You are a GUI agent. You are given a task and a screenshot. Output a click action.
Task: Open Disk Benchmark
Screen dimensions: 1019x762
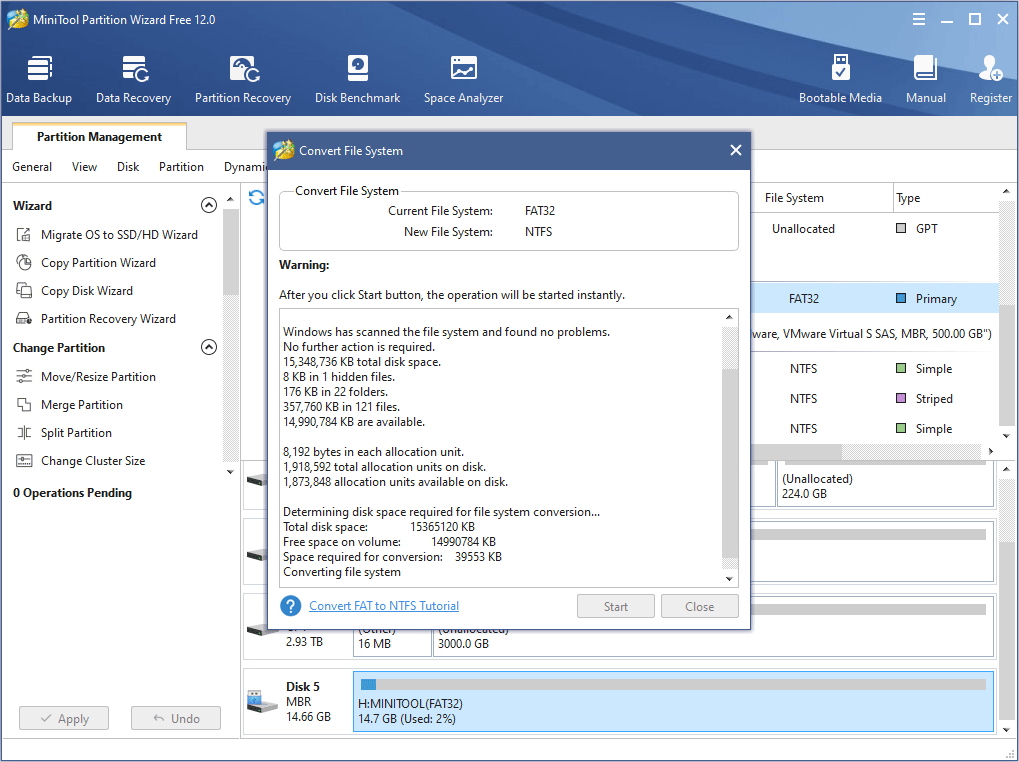[x=357, y=79]
